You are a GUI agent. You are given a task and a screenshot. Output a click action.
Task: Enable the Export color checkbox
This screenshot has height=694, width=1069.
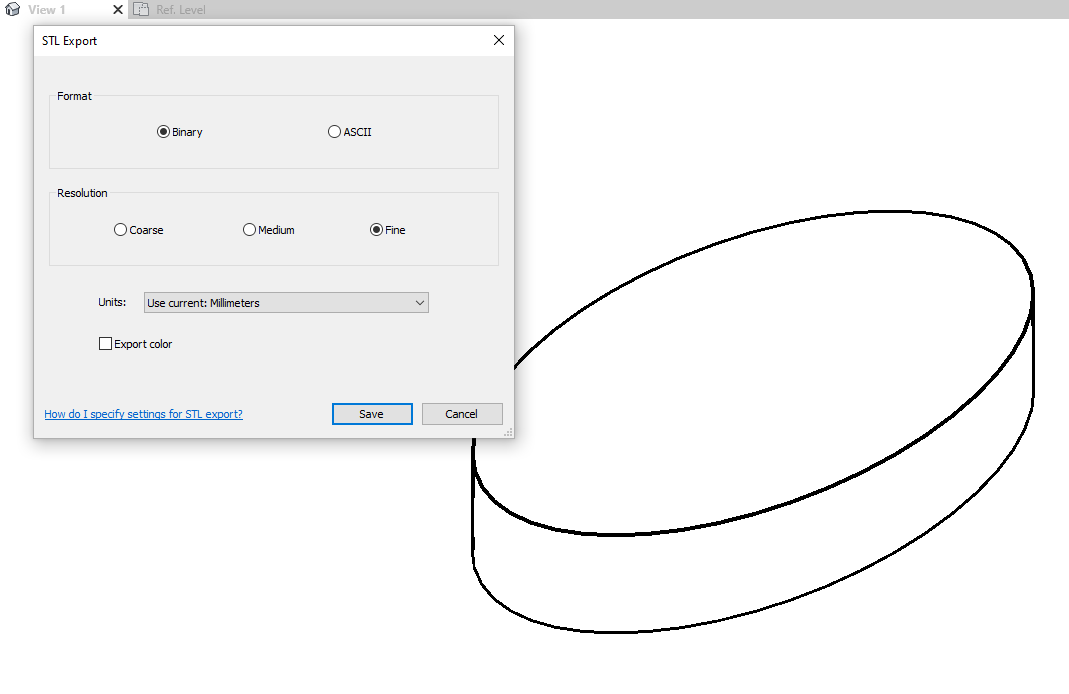click(x=106, y=344)
